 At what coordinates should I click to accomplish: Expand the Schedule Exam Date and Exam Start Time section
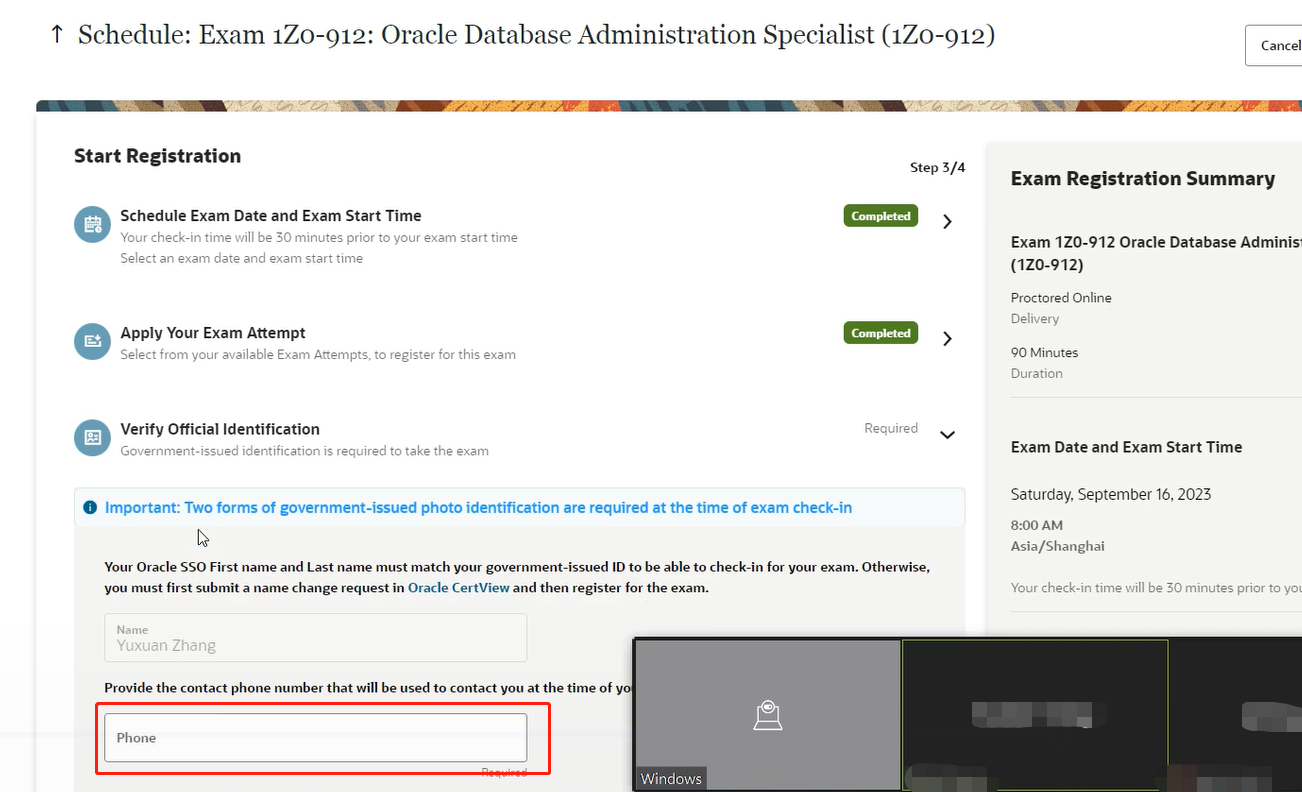click(x=948, y=222)
